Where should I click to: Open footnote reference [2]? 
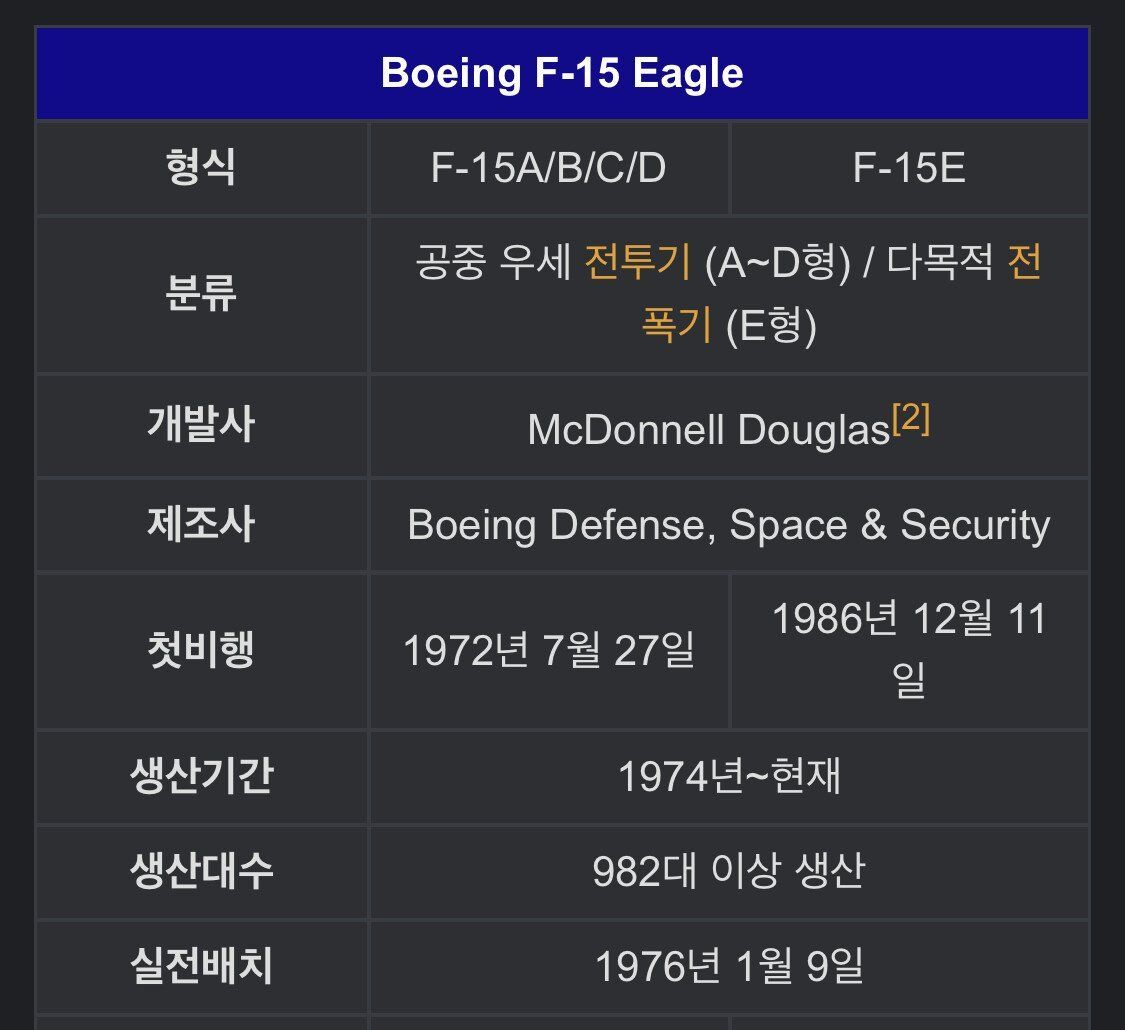910,422
